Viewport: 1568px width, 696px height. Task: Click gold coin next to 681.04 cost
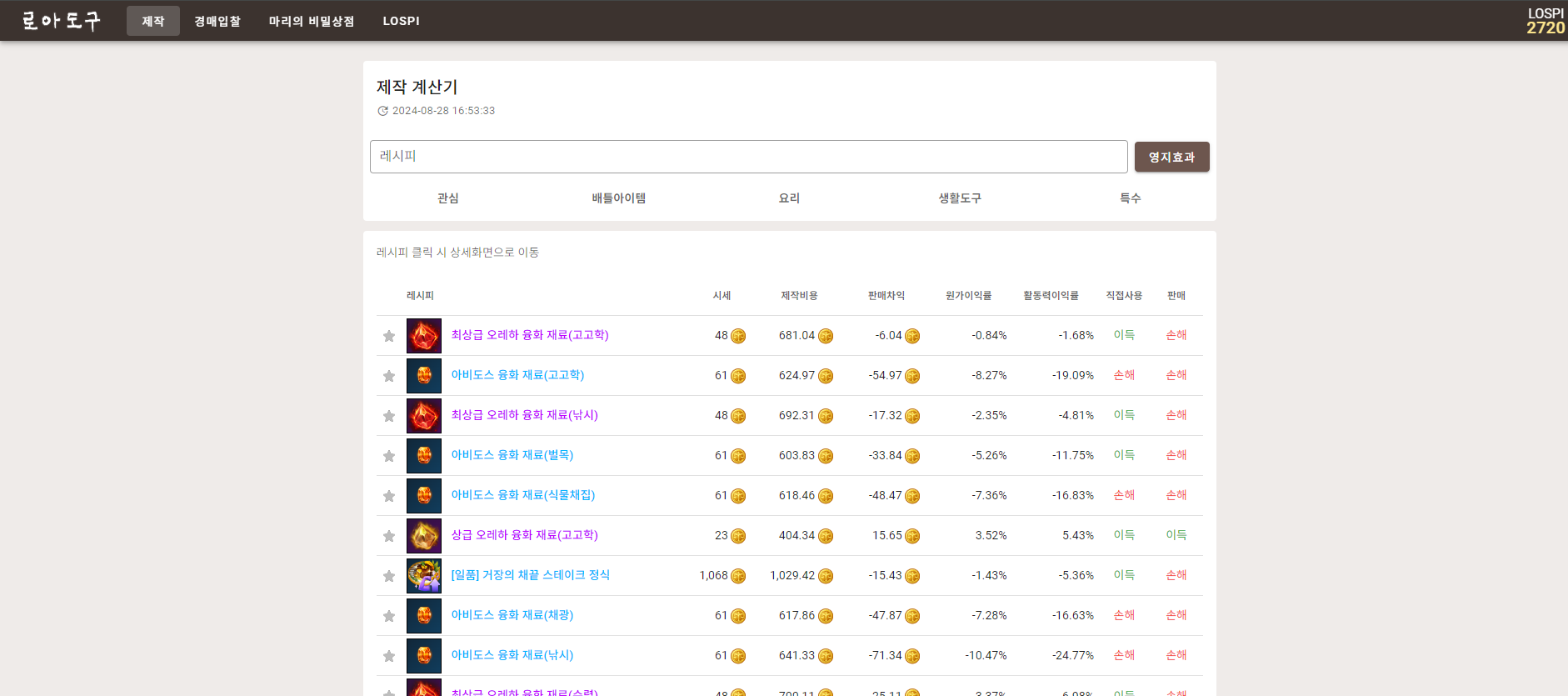pos(826,336)
